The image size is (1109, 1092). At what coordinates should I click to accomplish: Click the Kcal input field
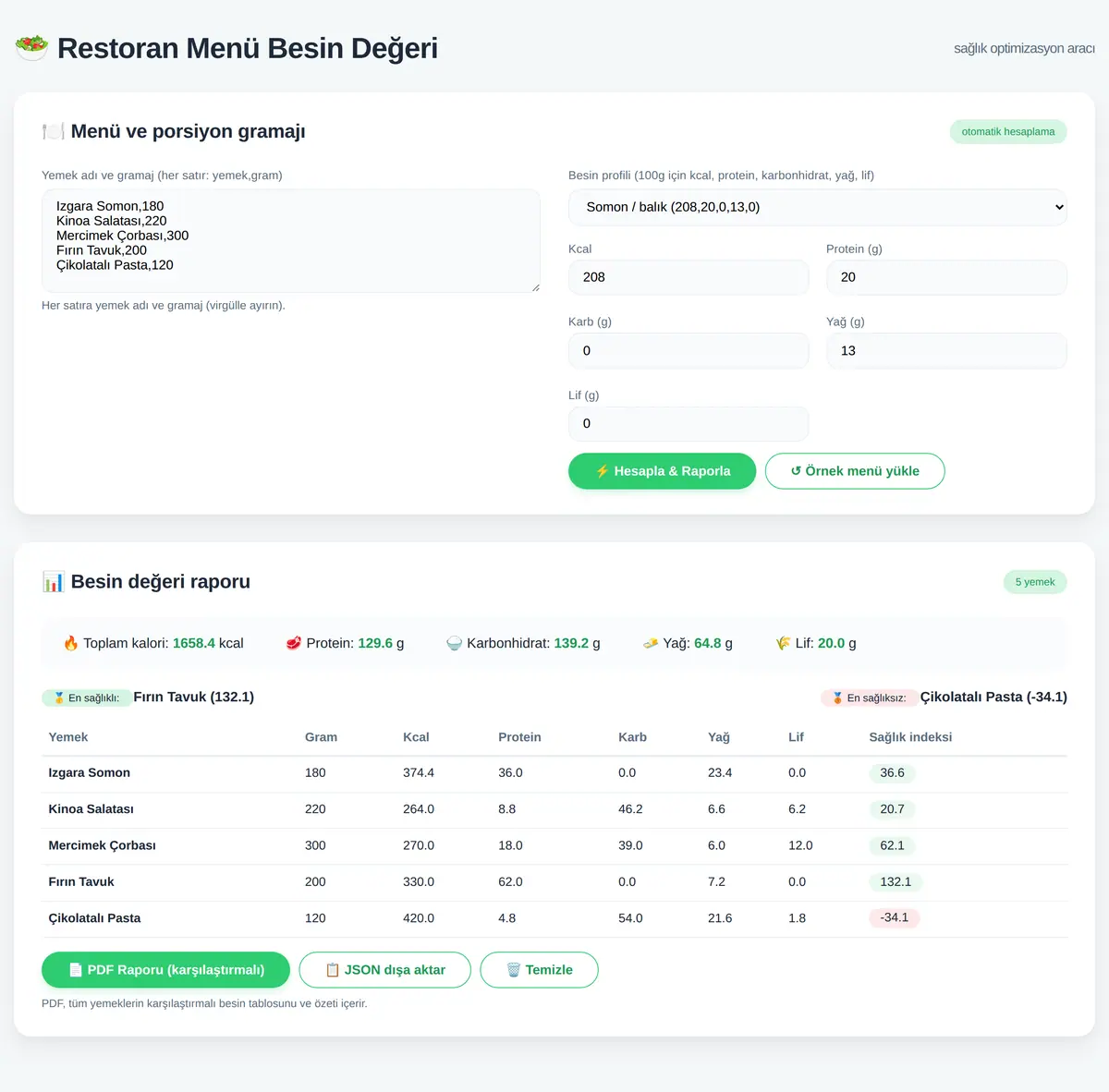689,277
